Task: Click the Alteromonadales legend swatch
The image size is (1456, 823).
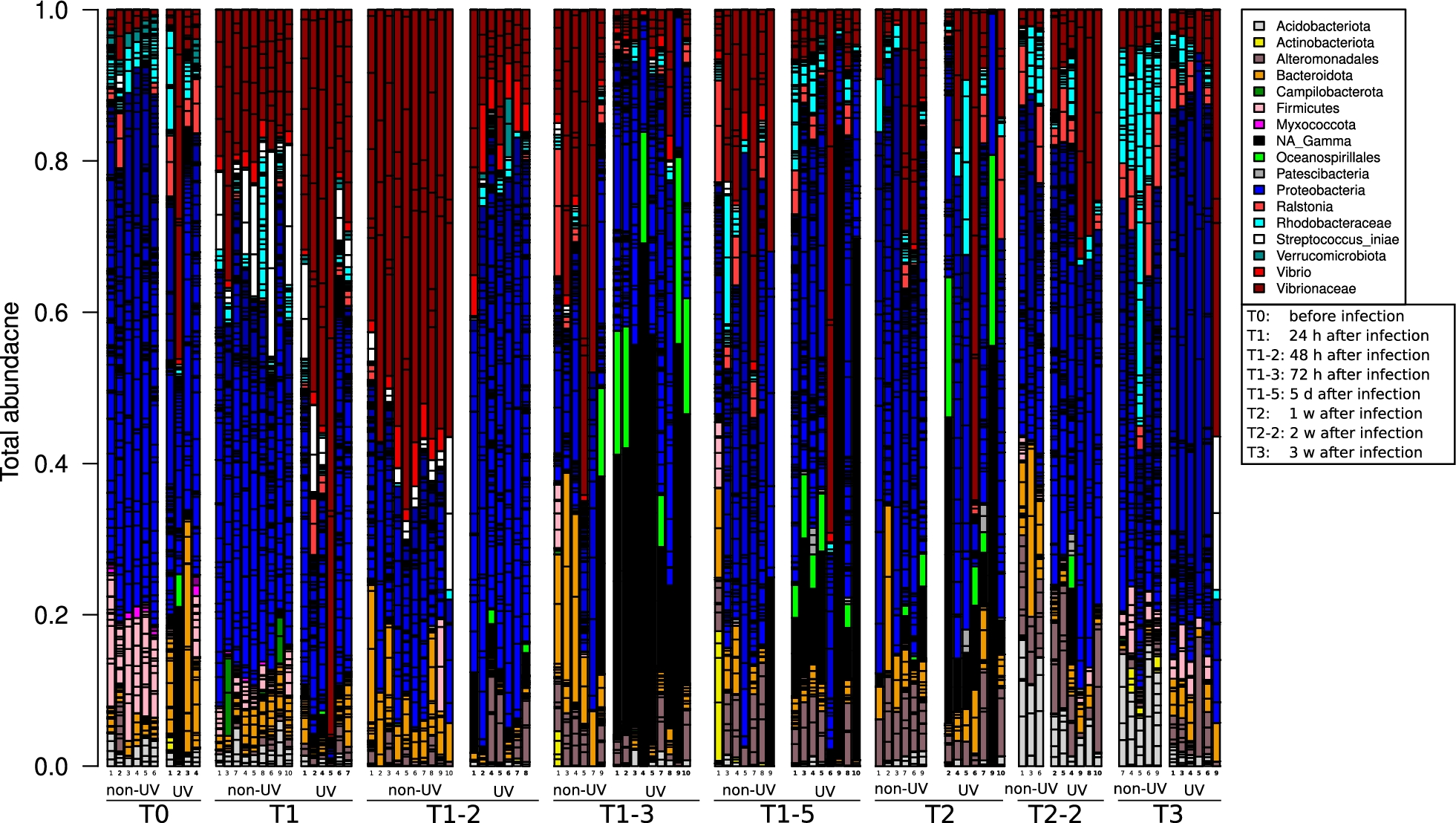Action: pos(1259,59)
